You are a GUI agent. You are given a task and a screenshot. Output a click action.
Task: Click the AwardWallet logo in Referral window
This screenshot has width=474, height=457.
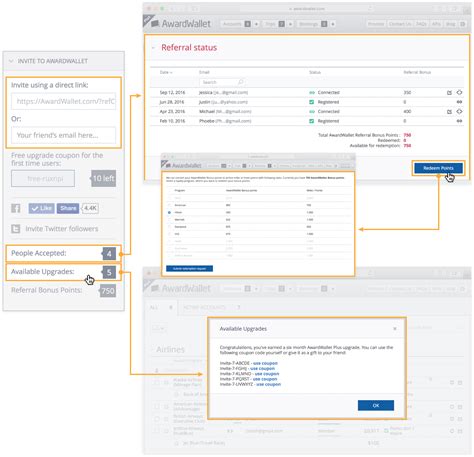point(181,24)
